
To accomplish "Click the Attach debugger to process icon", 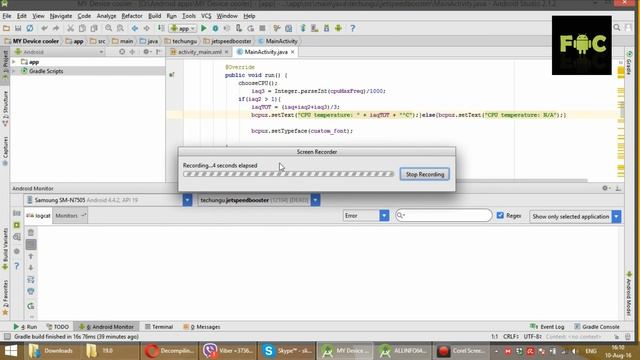I will tap(239, 28).
